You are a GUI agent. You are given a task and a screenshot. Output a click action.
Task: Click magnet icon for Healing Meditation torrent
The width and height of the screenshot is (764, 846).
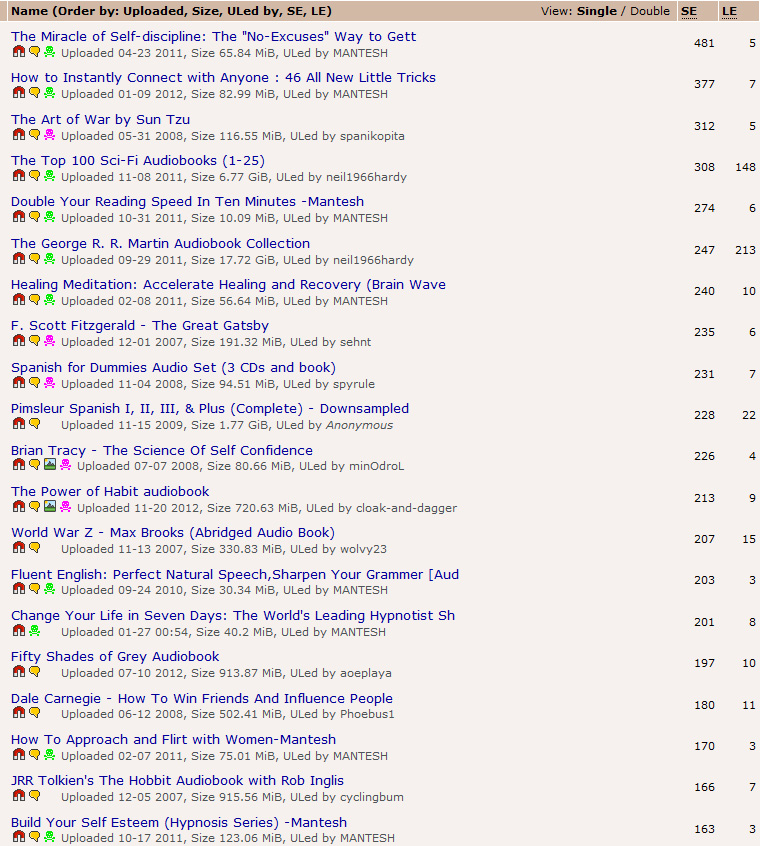[19, 299]
